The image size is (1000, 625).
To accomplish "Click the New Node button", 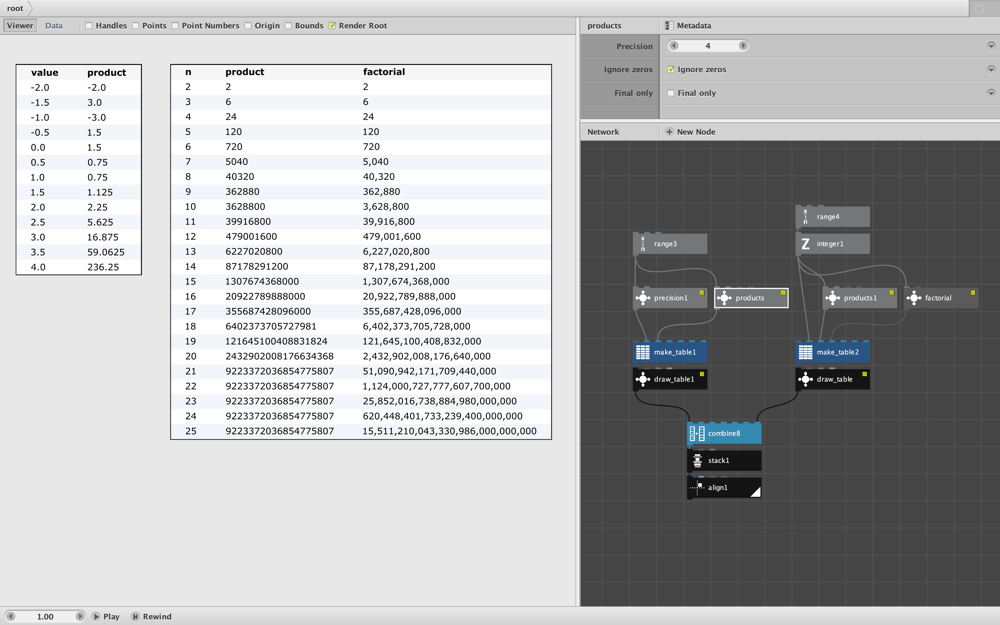I will tap(690, 131).
